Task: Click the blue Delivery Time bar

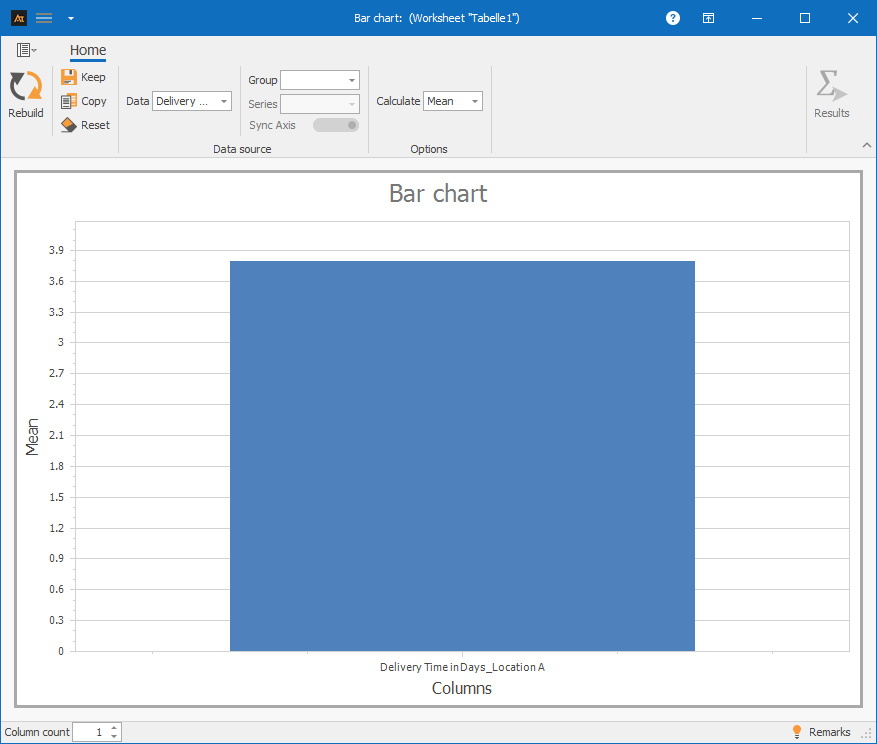Action: click(x=462, y=455)
